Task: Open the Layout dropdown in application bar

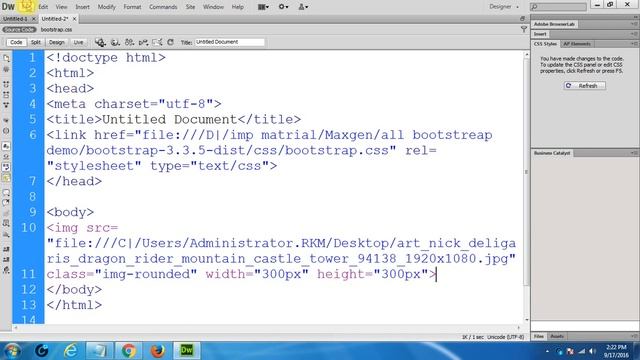Action: pyautogui.click(x=263, y=7)
